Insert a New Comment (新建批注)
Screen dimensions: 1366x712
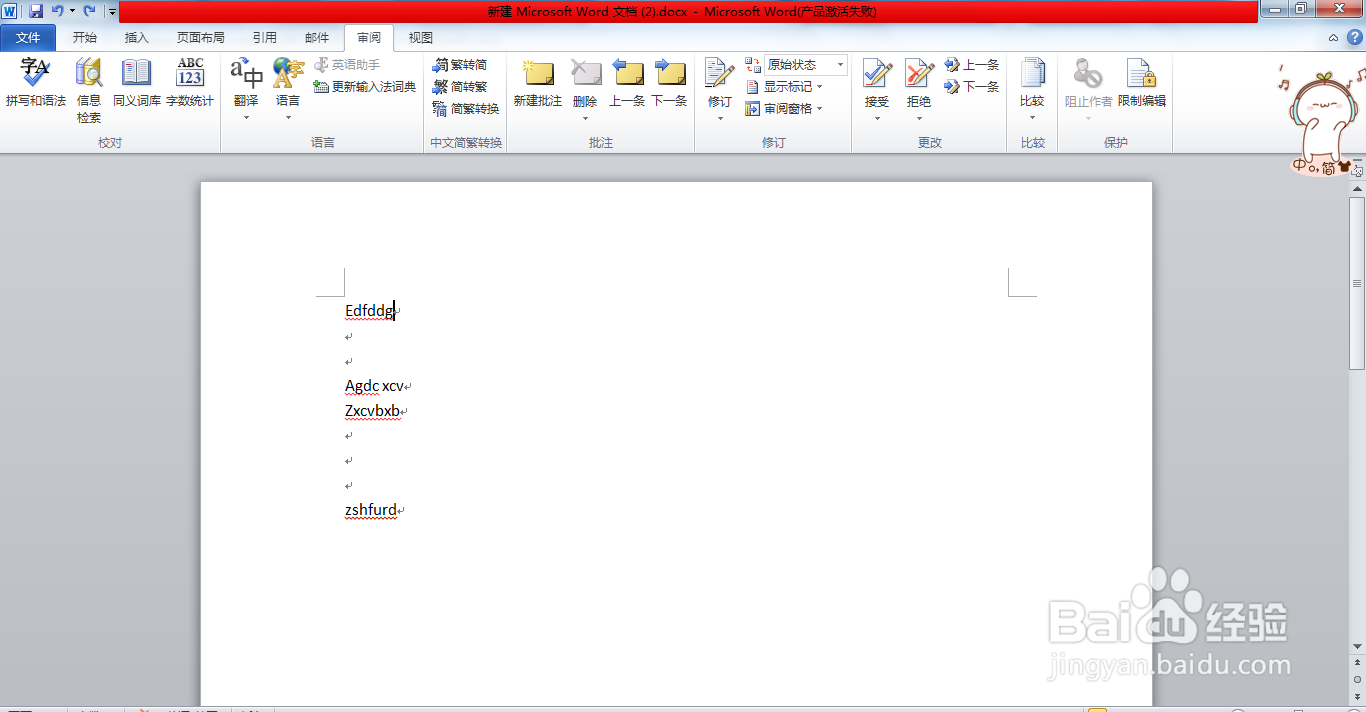coord(538,83)
